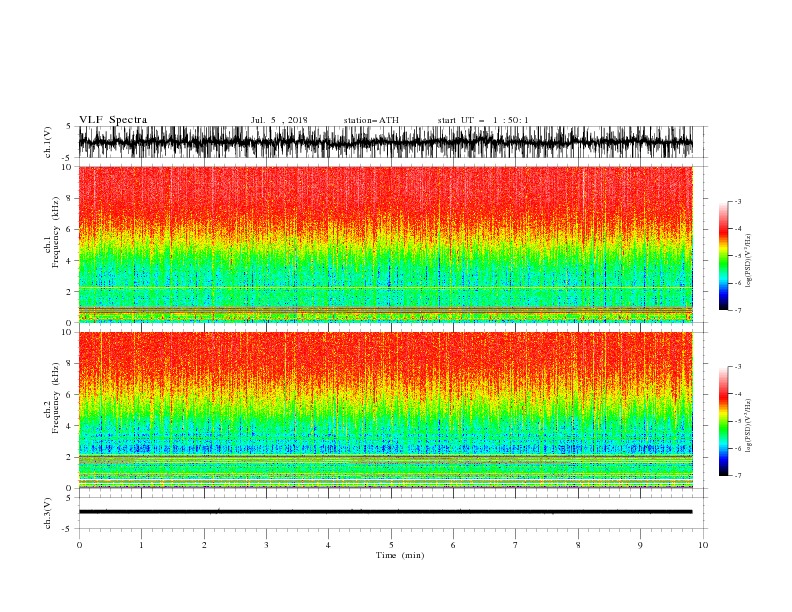Click the "6" kHz tick of ch.2 spectrogram

[70, 395]
